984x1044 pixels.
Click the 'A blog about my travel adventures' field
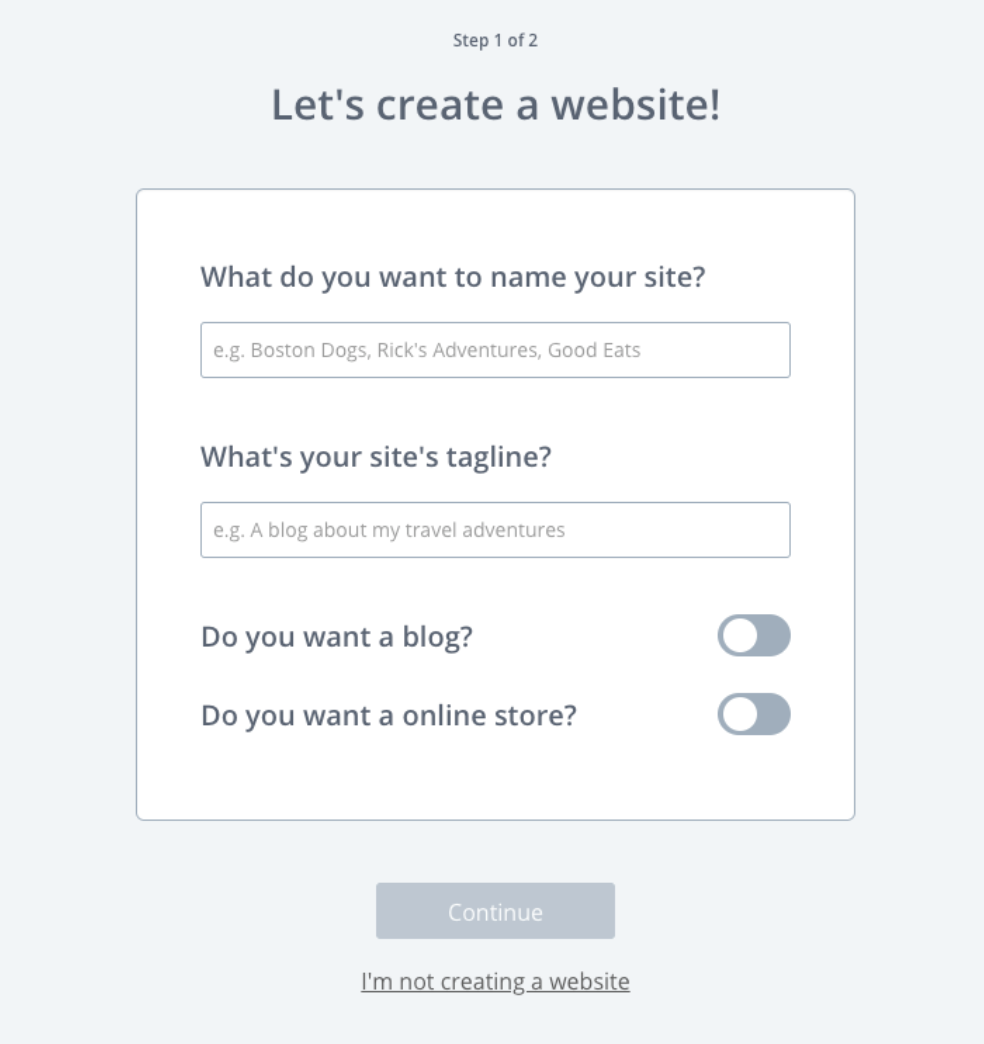click(x=494, y=530)
